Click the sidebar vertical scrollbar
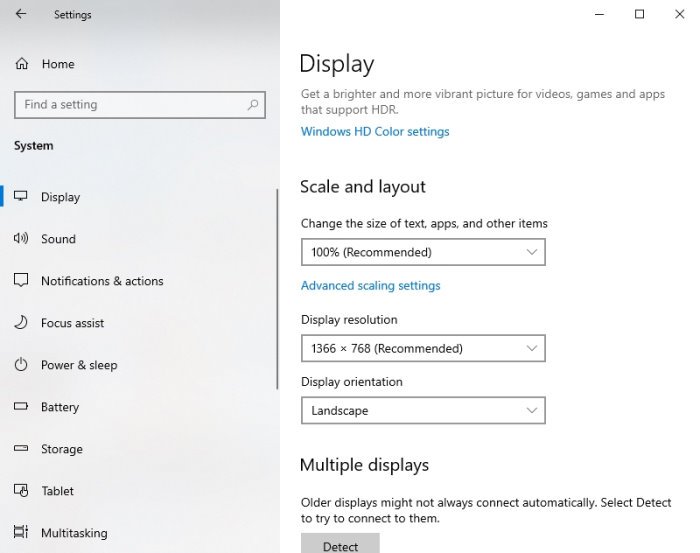This screenshot has width=700, height=553. point(277,289)
